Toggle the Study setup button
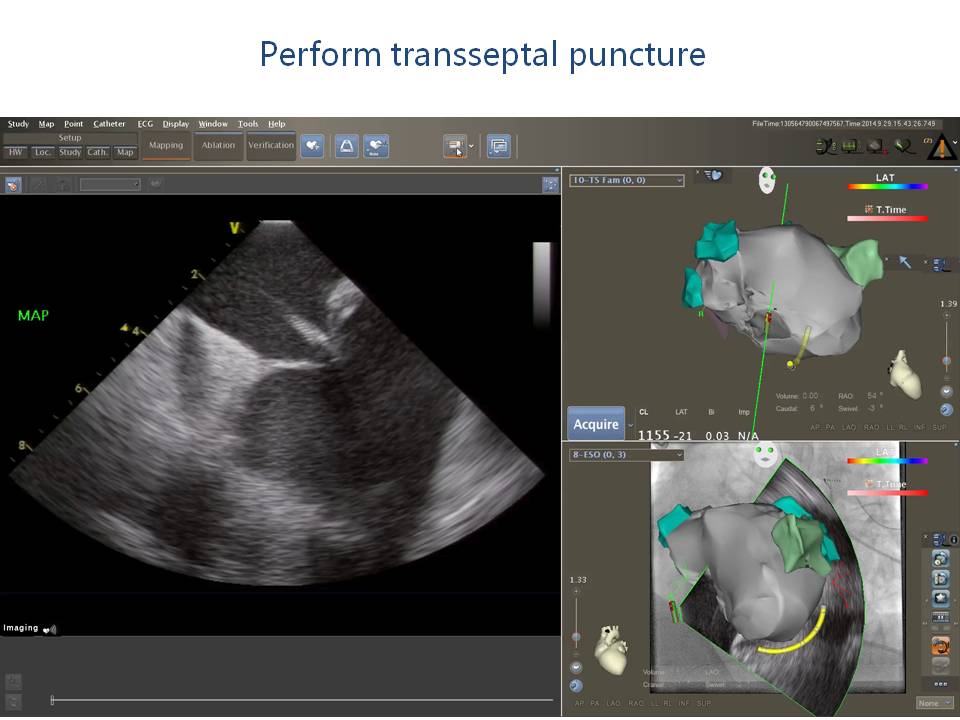This screenshot has width=960, height=720. [70, 152]
